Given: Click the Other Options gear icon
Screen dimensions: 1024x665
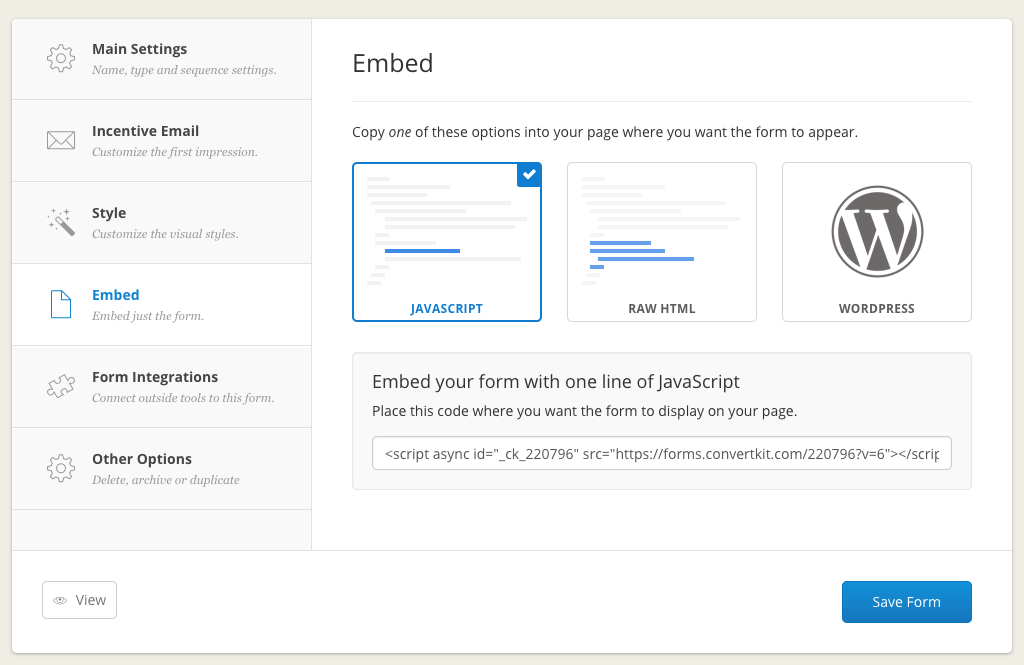Looking at the screenshot, I should (61, 468).
